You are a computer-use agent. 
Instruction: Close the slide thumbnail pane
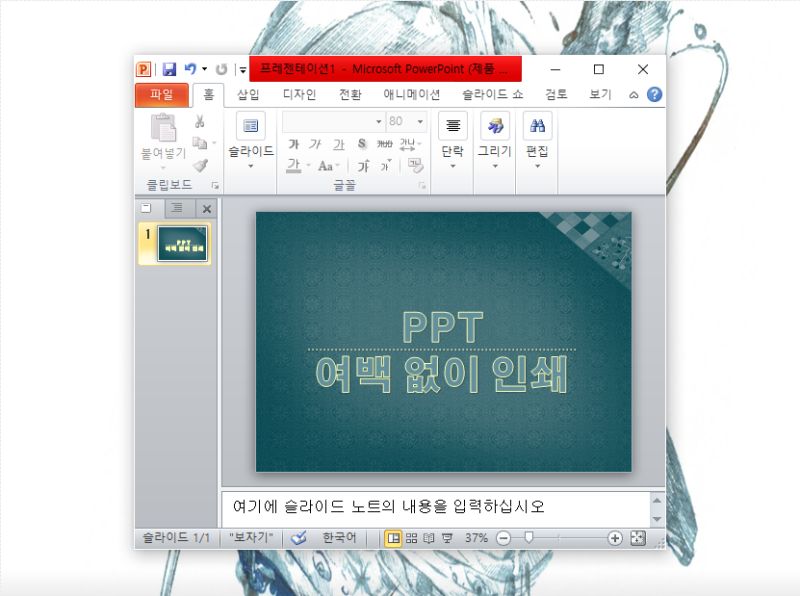click(x=207, y=209)
